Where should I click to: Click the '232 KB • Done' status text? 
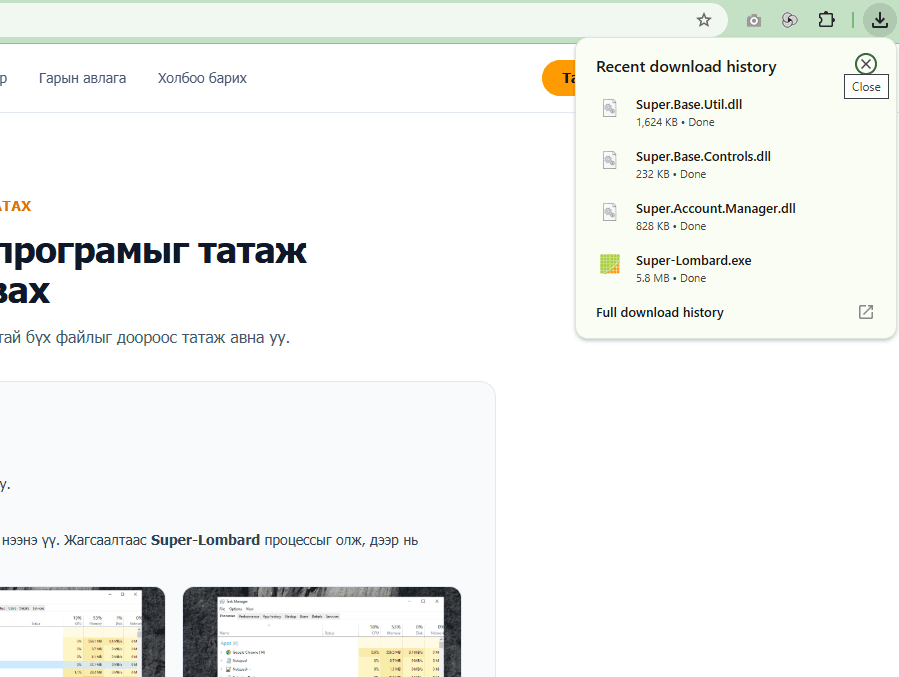(x=671, y=174)
